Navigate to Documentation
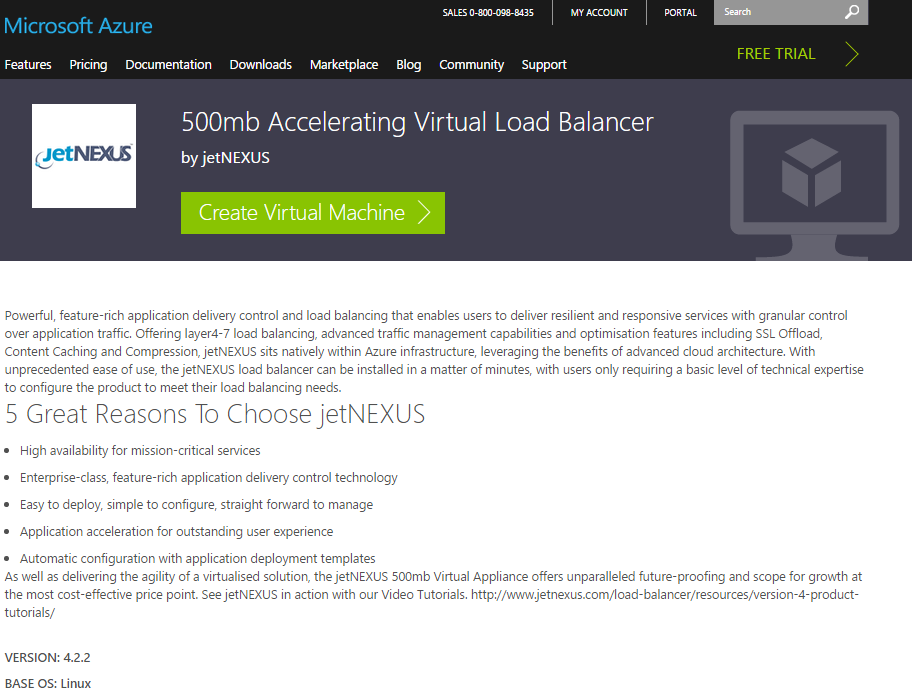Viewport: 912px width, 700px height. [x=169, y=65]
